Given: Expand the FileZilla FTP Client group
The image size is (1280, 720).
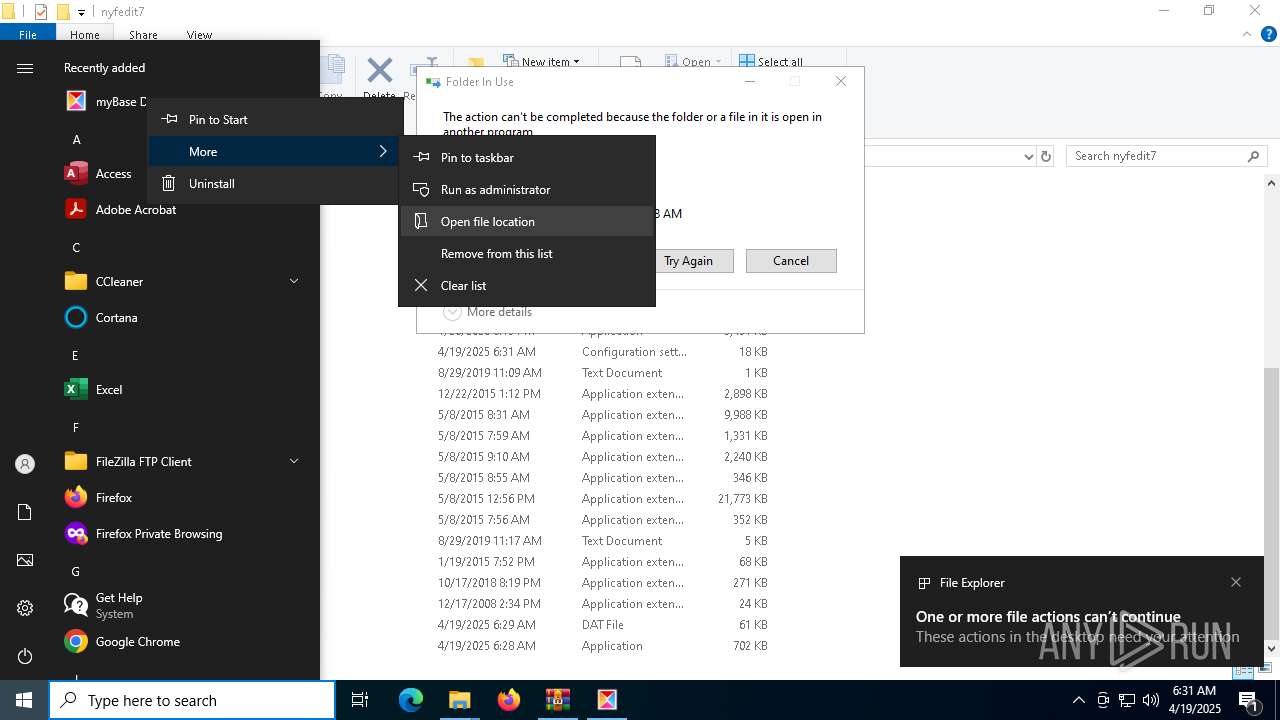Looking at the screenshot, I should 294,461.
